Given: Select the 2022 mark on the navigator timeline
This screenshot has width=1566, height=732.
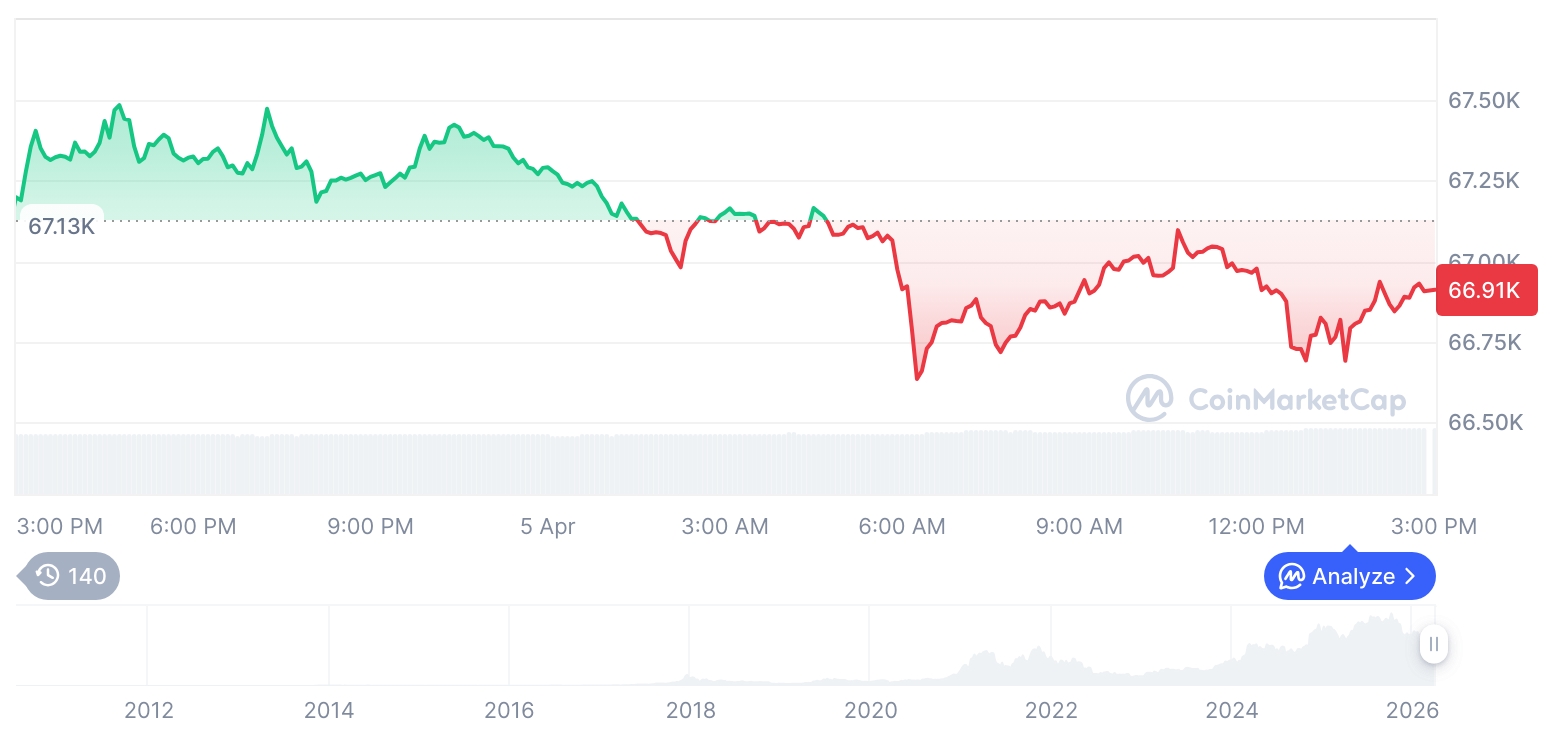Looking at the screenshot, I should point(1051,710).
